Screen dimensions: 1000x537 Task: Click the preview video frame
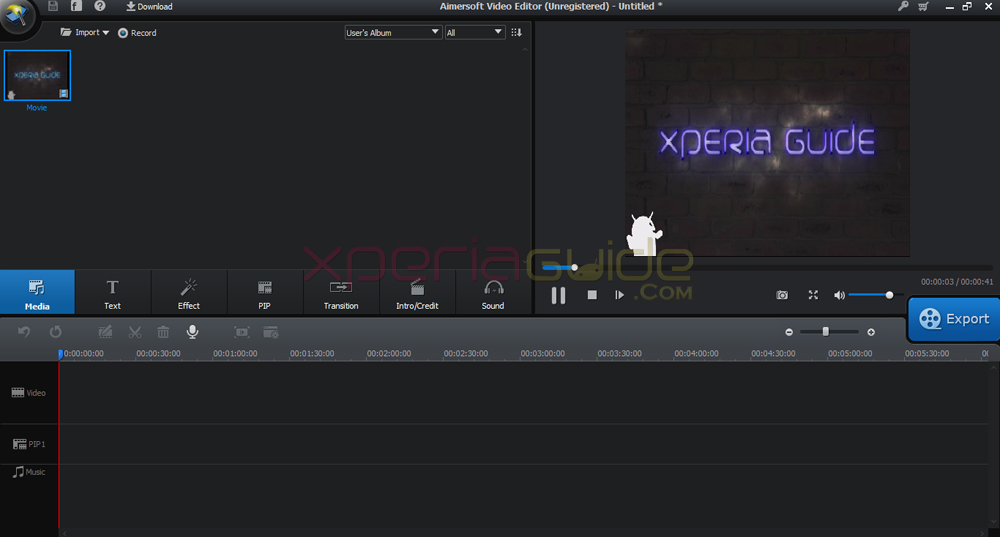pyautogui.click(x=767, y=143)
